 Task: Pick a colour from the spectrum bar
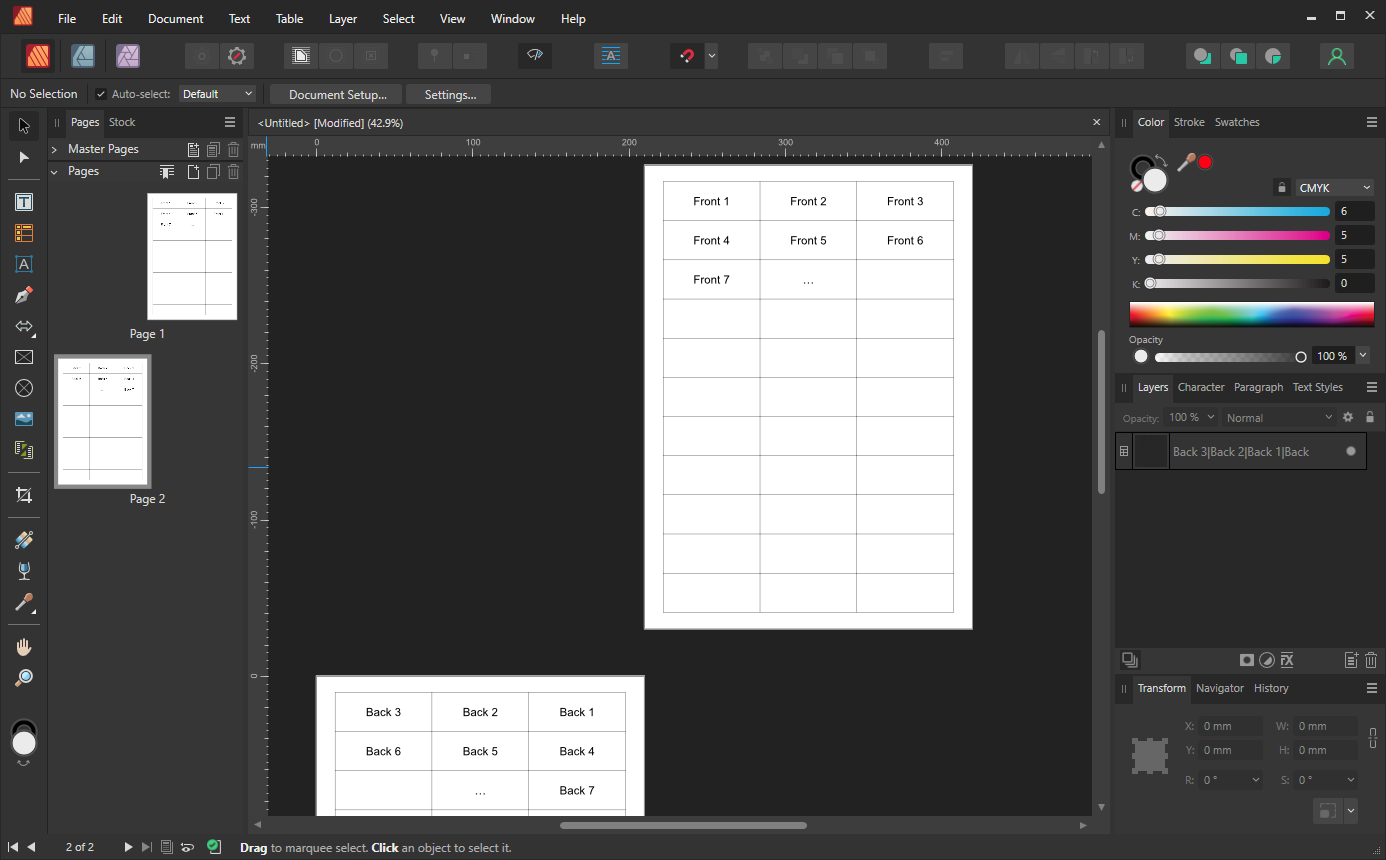(1251, 314)
